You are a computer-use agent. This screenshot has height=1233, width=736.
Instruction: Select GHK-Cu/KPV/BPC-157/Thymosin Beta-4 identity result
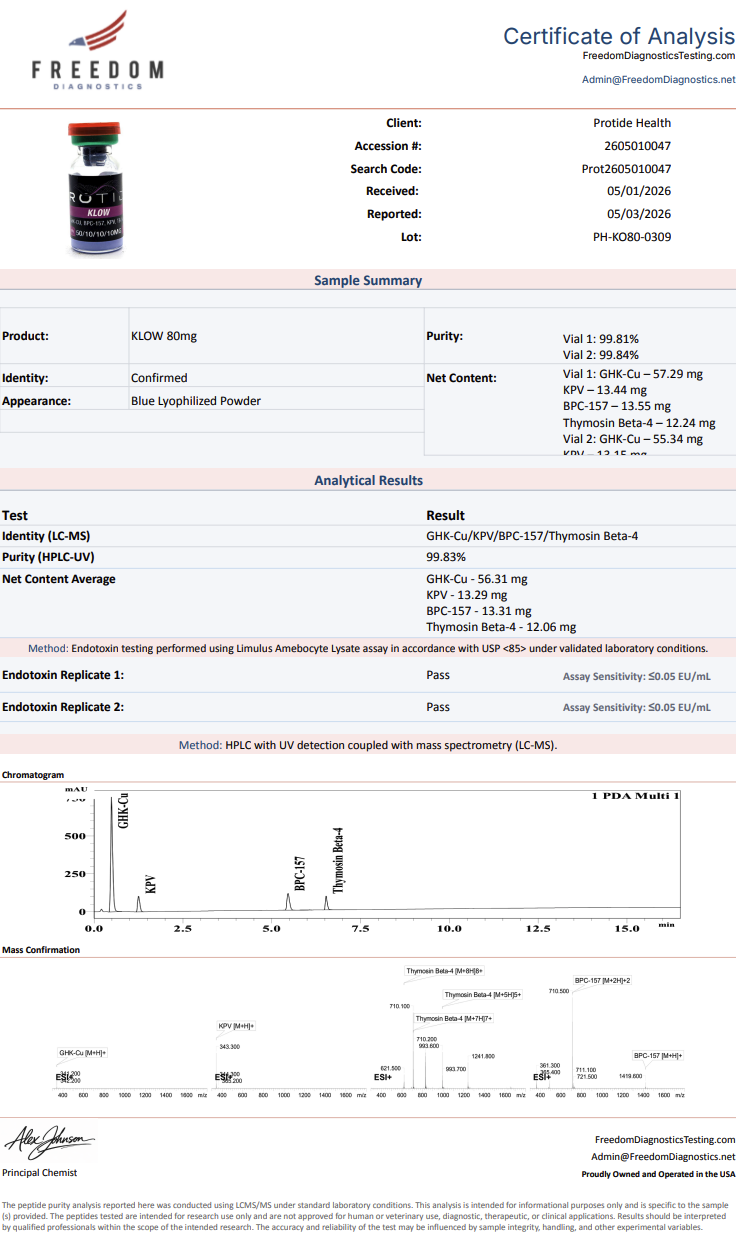532,536
